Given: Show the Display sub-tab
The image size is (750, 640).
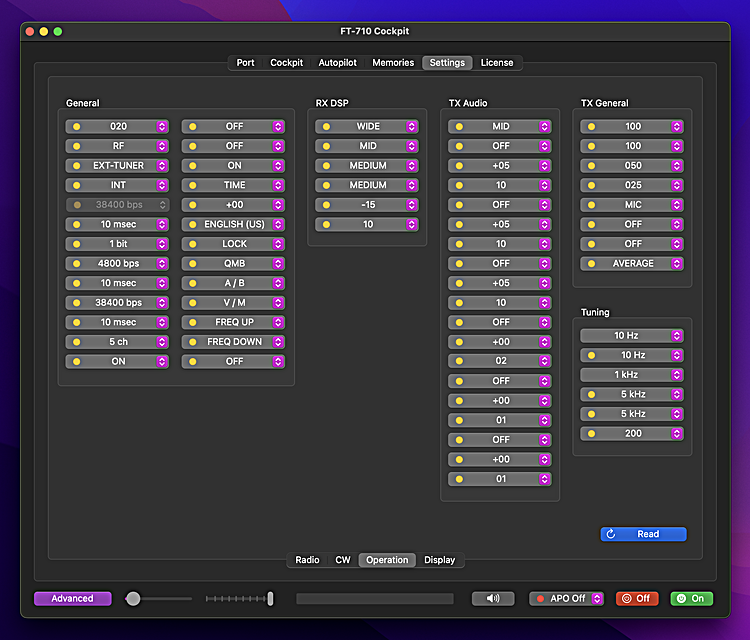Looking at the screenshot, I should click(440, 560).
